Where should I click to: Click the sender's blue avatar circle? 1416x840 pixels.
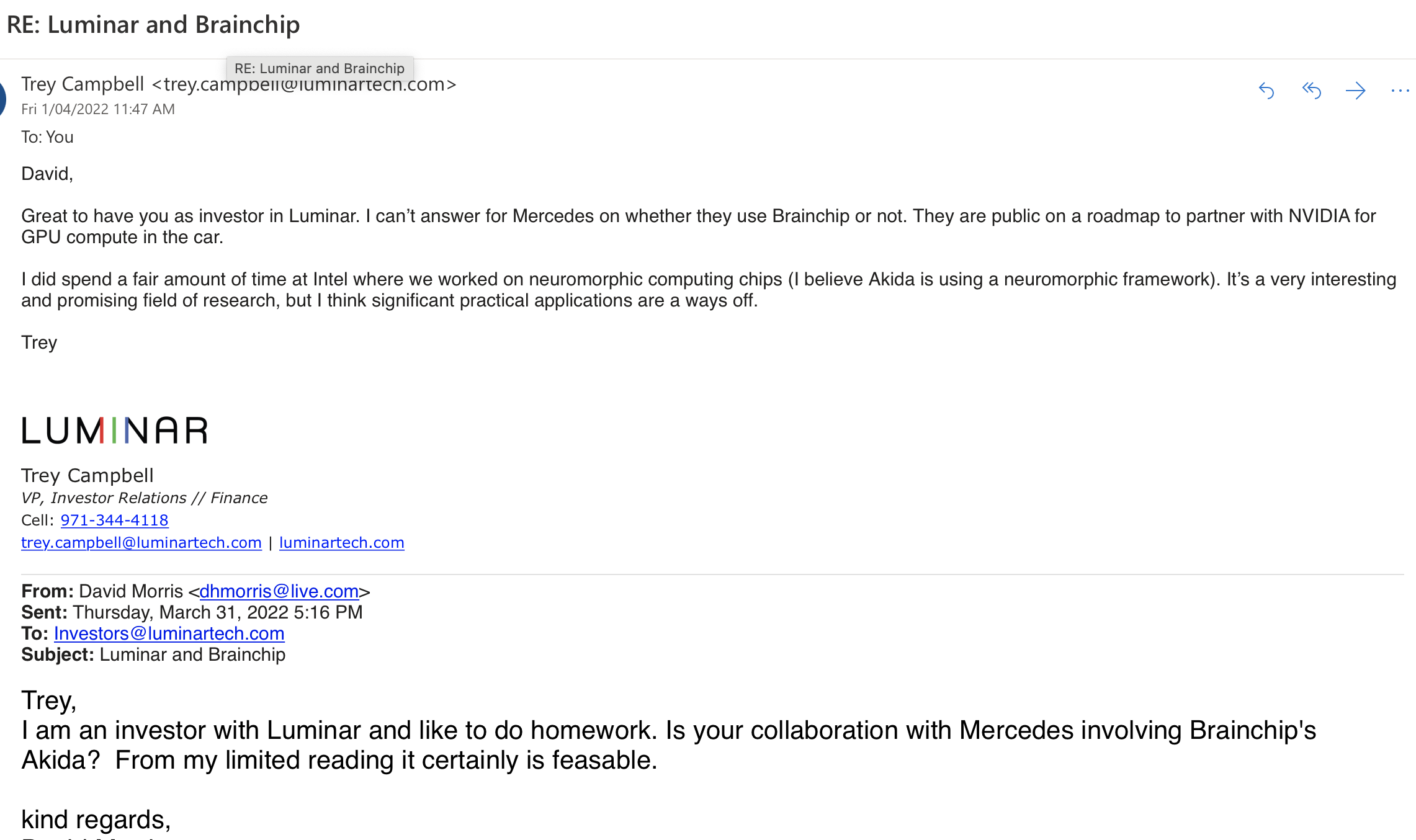pos(2,98)
